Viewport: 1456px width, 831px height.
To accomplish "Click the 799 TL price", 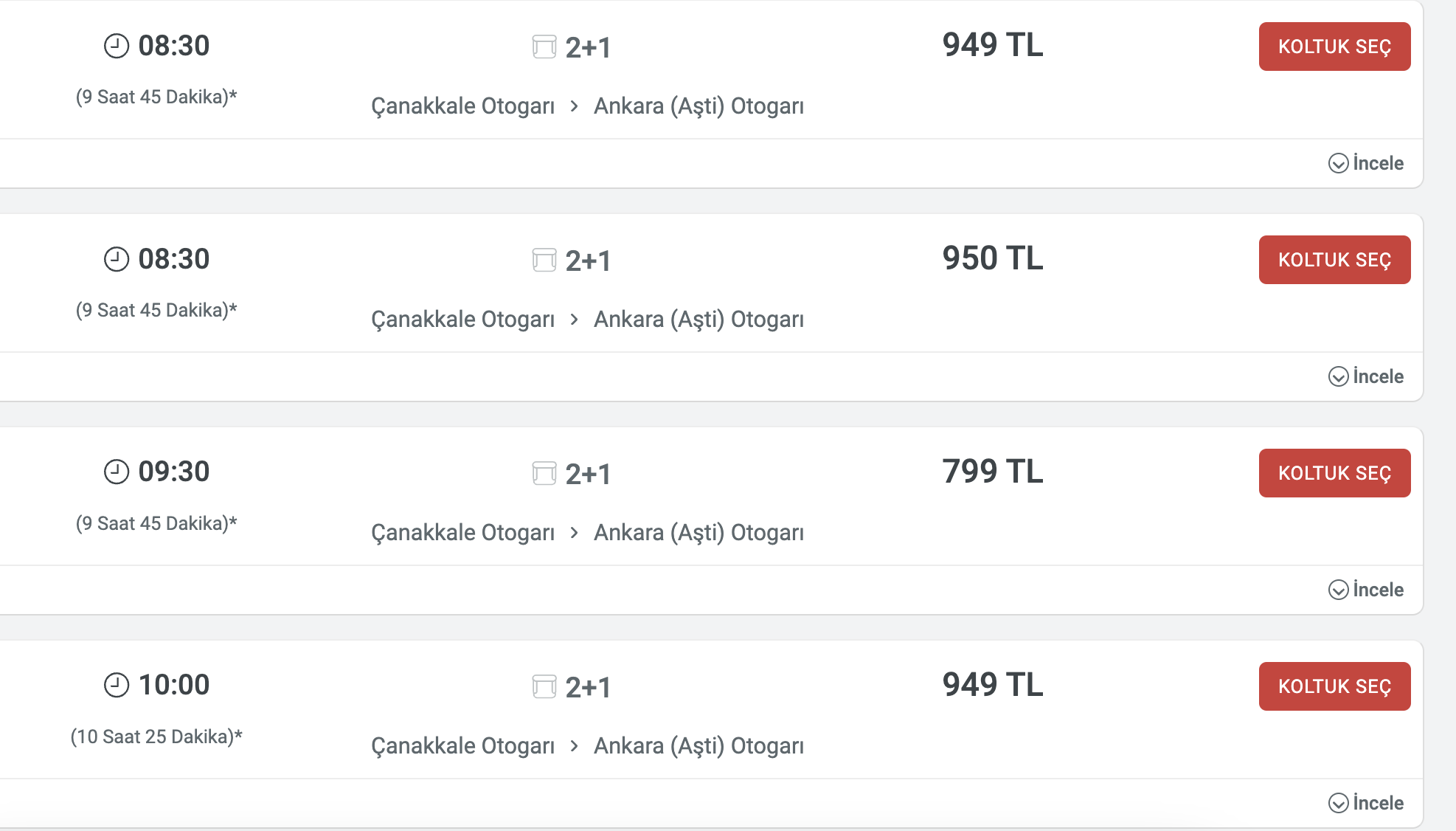I will (x=993, y=472).
